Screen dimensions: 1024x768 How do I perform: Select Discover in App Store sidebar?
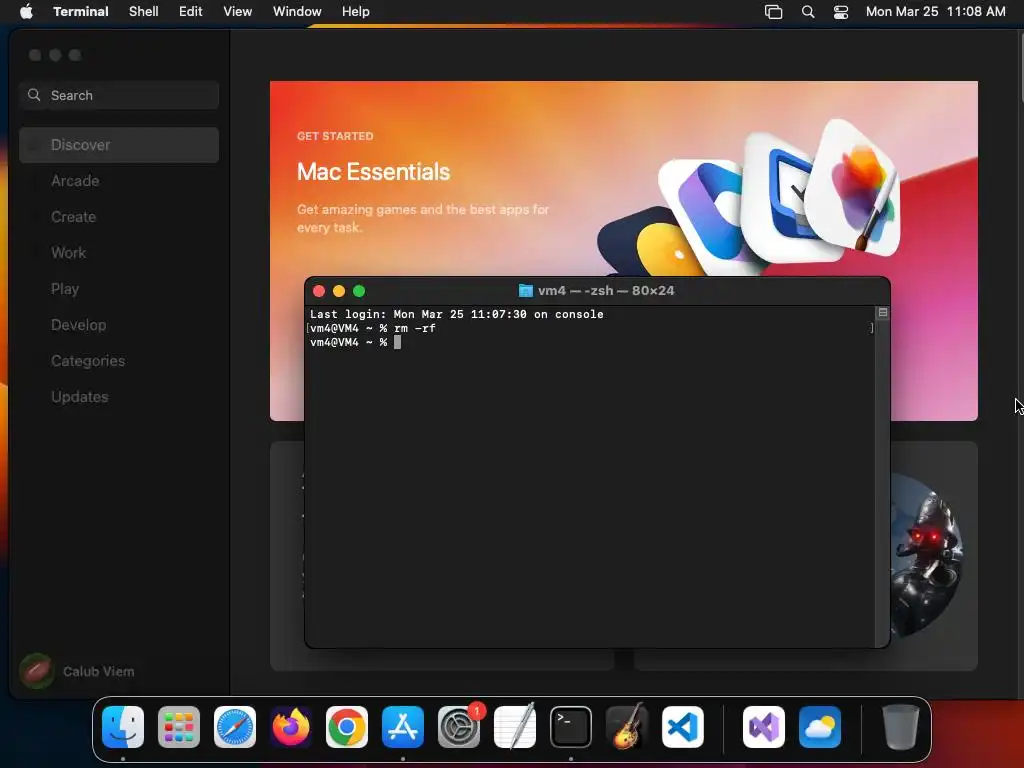point(119,145)
